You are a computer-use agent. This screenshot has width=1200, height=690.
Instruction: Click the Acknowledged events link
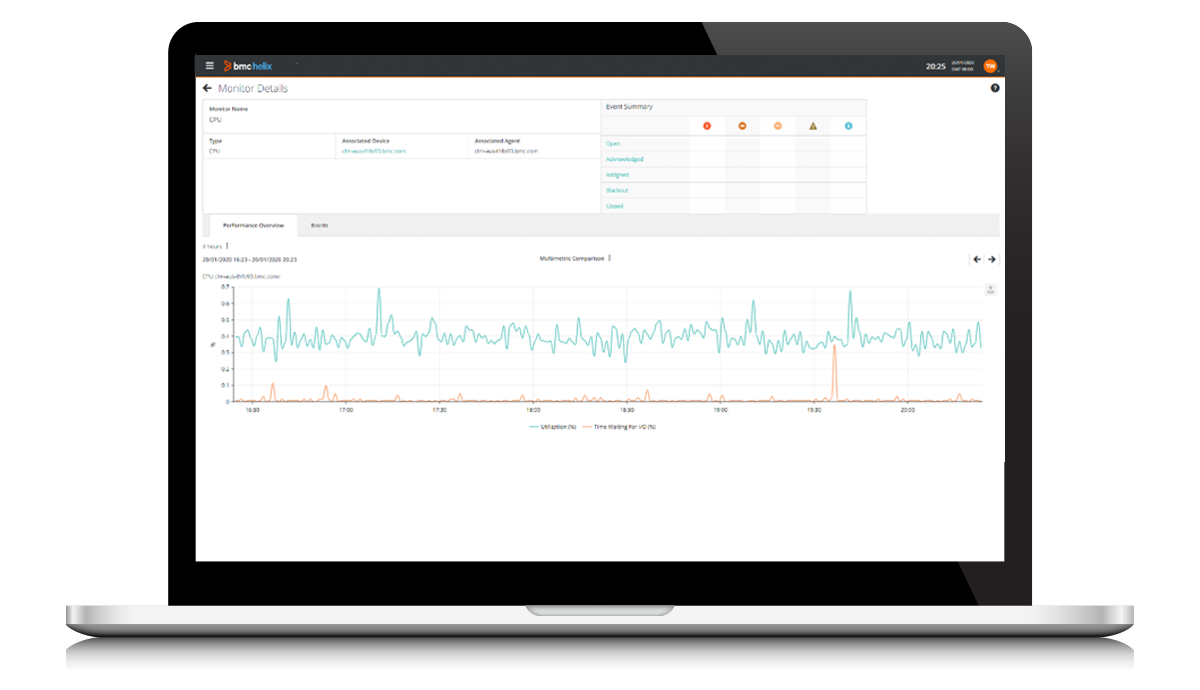[x=625, y=159]
